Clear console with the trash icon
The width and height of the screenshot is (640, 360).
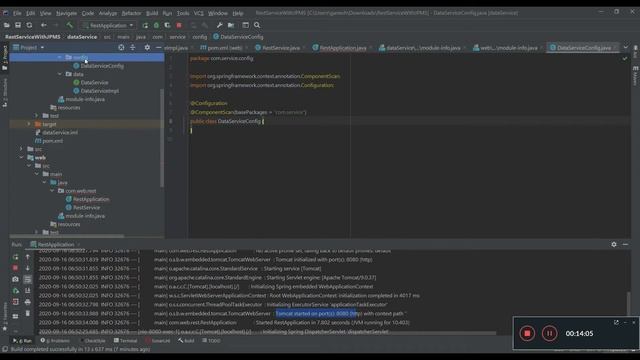coord(27,313)
